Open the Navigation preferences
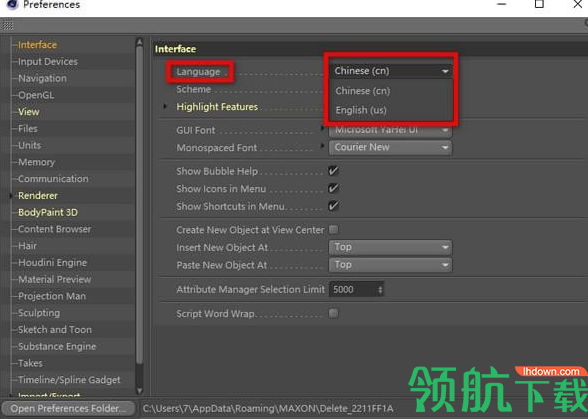The image size is (588, 419). [42, 78]
